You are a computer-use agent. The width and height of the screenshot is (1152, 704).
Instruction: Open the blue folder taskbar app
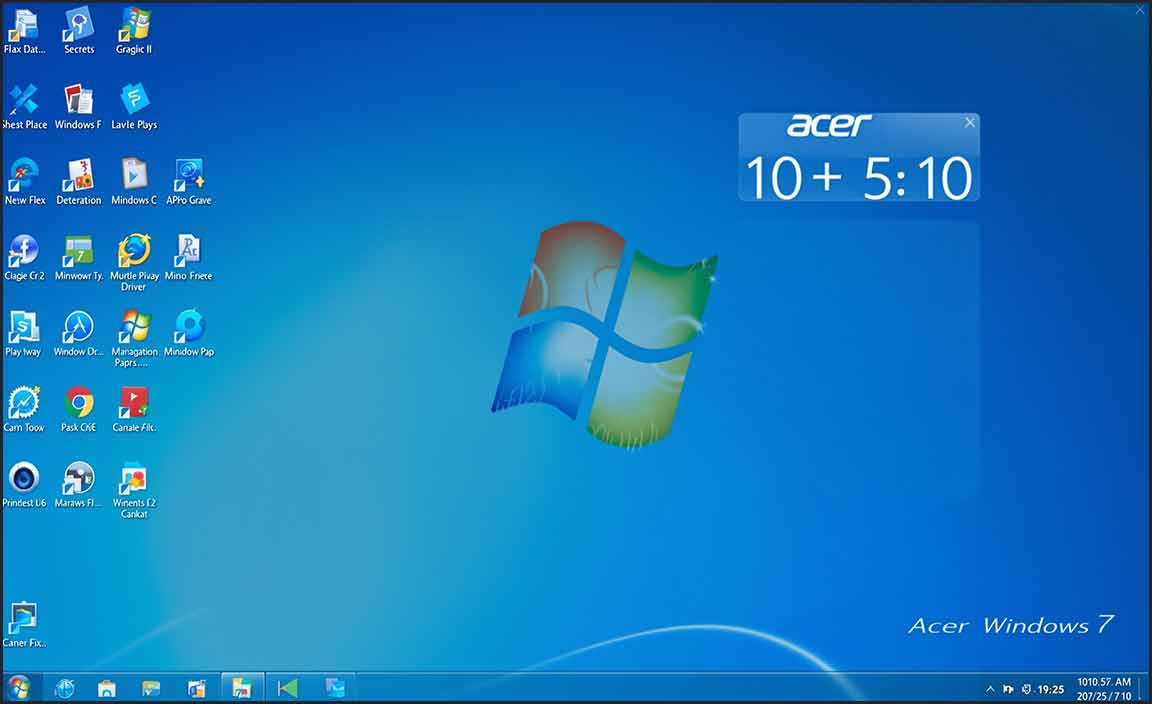click(x=335, y=688)
